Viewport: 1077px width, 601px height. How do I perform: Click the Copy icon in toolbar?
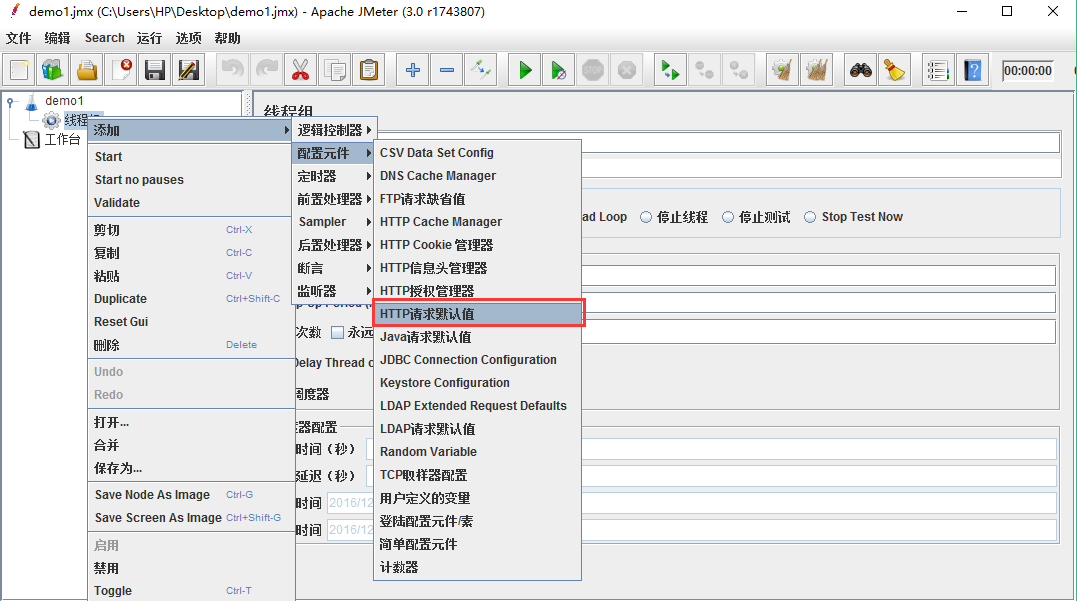(x=335, y=70)
